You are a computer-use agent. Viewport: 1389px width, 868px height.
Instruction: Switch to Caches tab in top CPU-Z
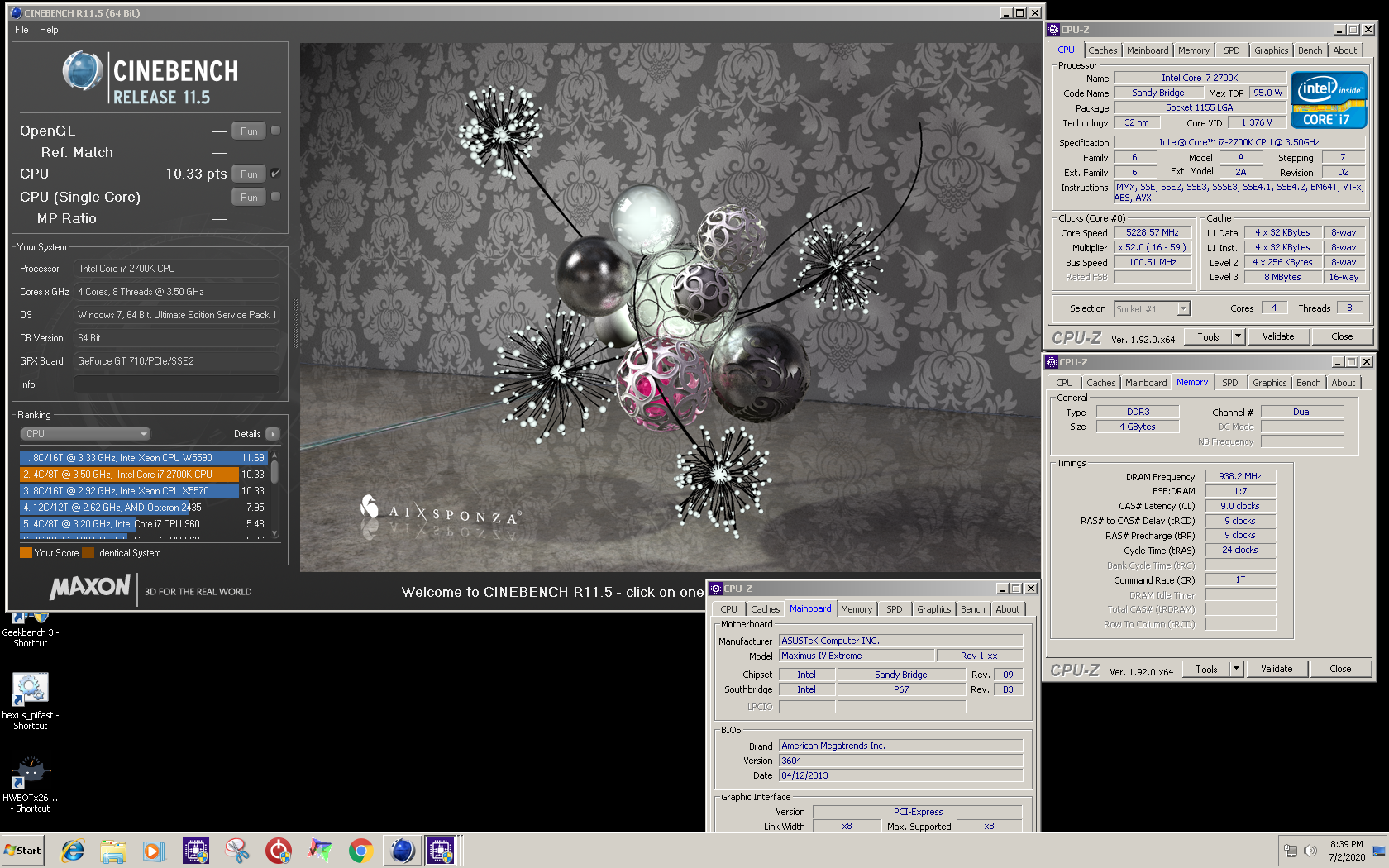(1102, 50)
